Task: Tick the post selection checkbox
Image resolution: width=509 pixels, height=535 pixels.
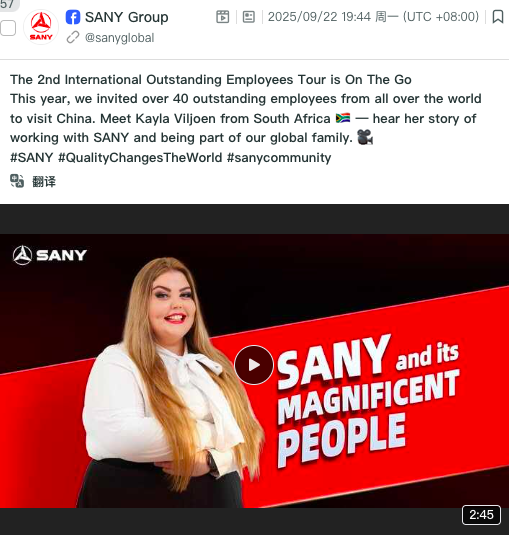Action: click(8, 28)
